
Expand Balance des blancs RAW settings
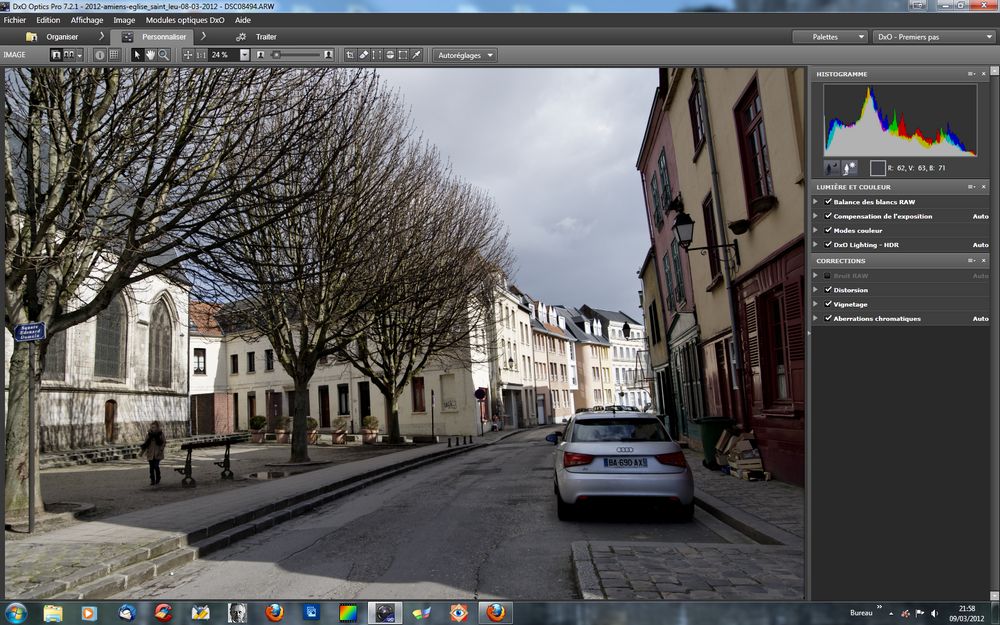tap(816, 202)
